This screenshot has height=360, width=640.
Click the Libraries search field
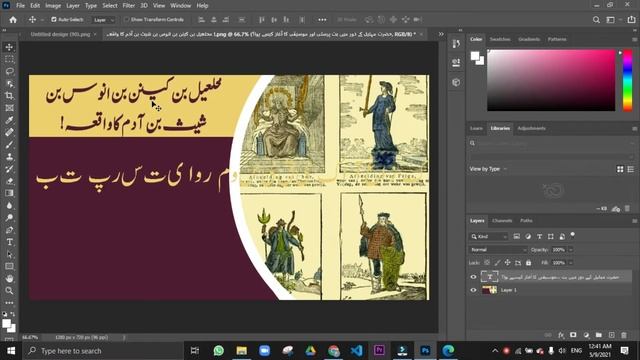551,143
